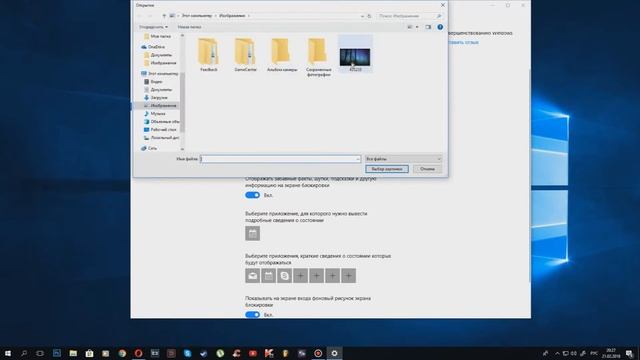Open File Explorer from taskbar
The width and height of the screenshot is (640, 360).
73,353
